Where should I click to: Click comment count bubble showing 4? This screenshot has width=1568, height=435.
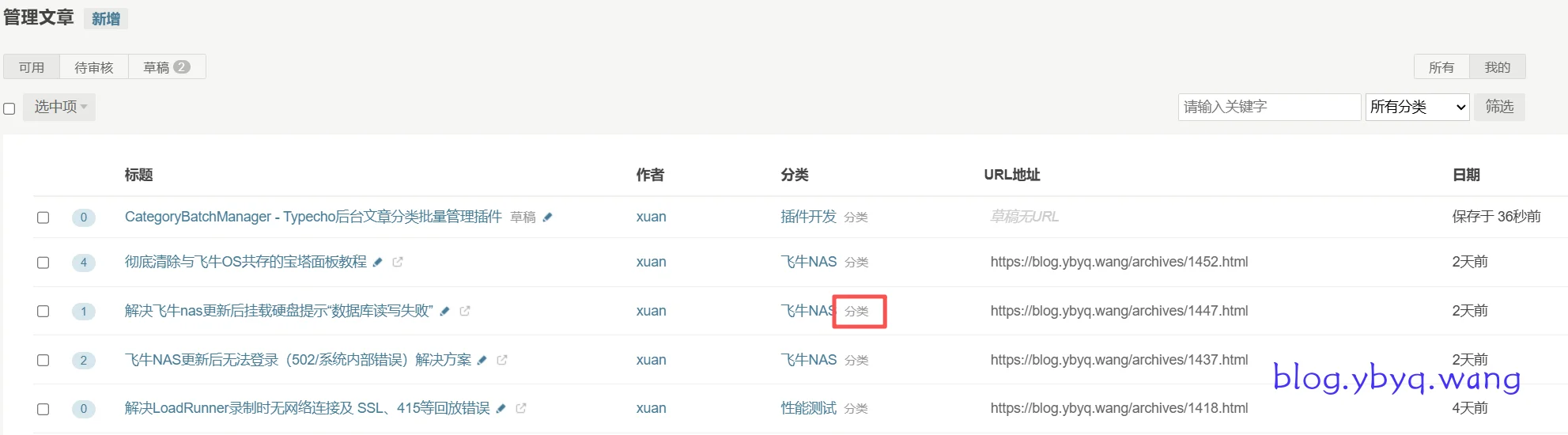coord(84,263)
